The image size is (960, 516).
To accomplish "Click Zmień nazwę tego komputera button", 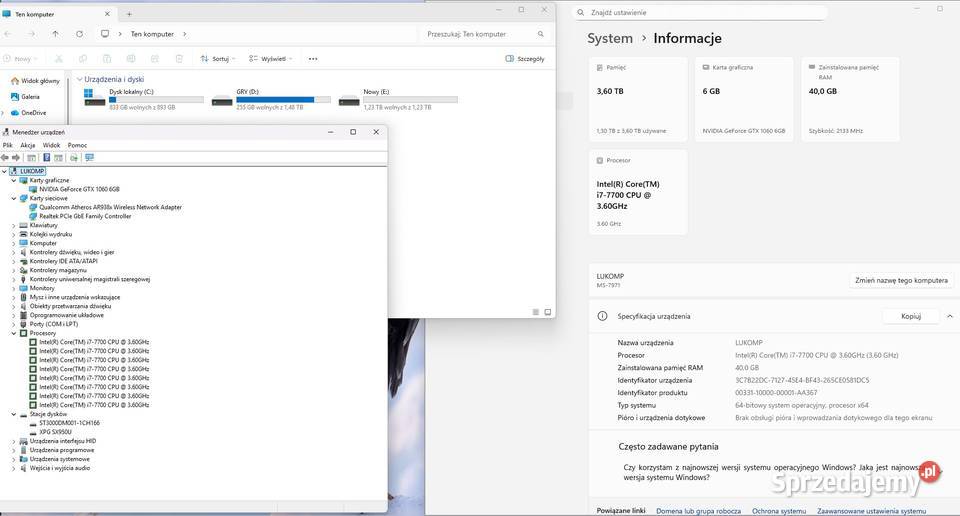I will [x=900, y=281].
